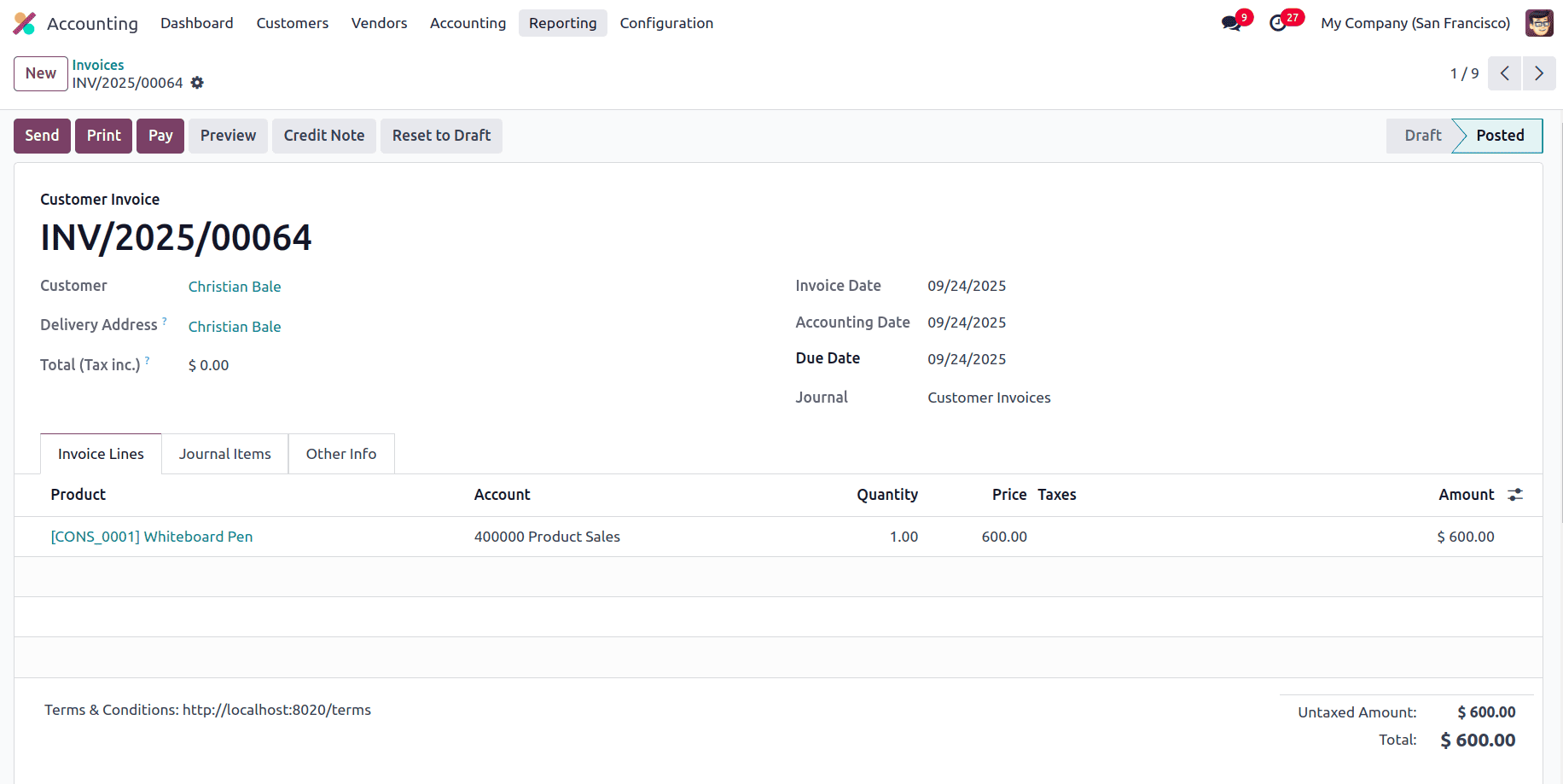Switch company via My Company (San Francisco)

coord(1415,23)
